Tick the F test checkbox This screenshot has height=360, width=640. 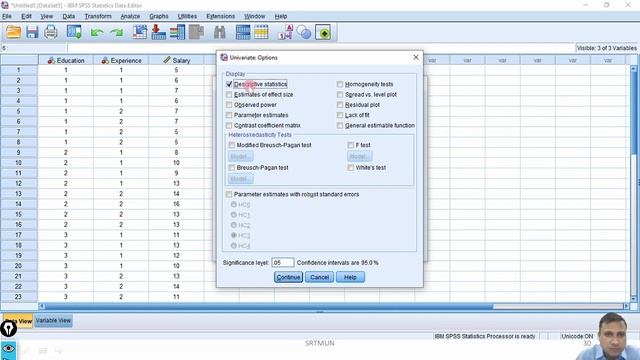351,145
